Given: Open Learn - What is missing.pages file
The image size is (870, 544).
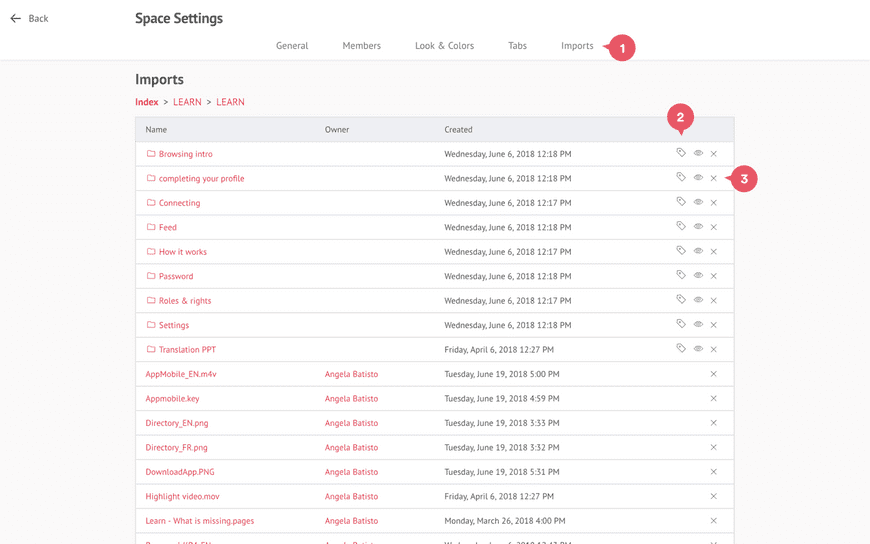Looking at the screenshot, I should pos(200,520).
